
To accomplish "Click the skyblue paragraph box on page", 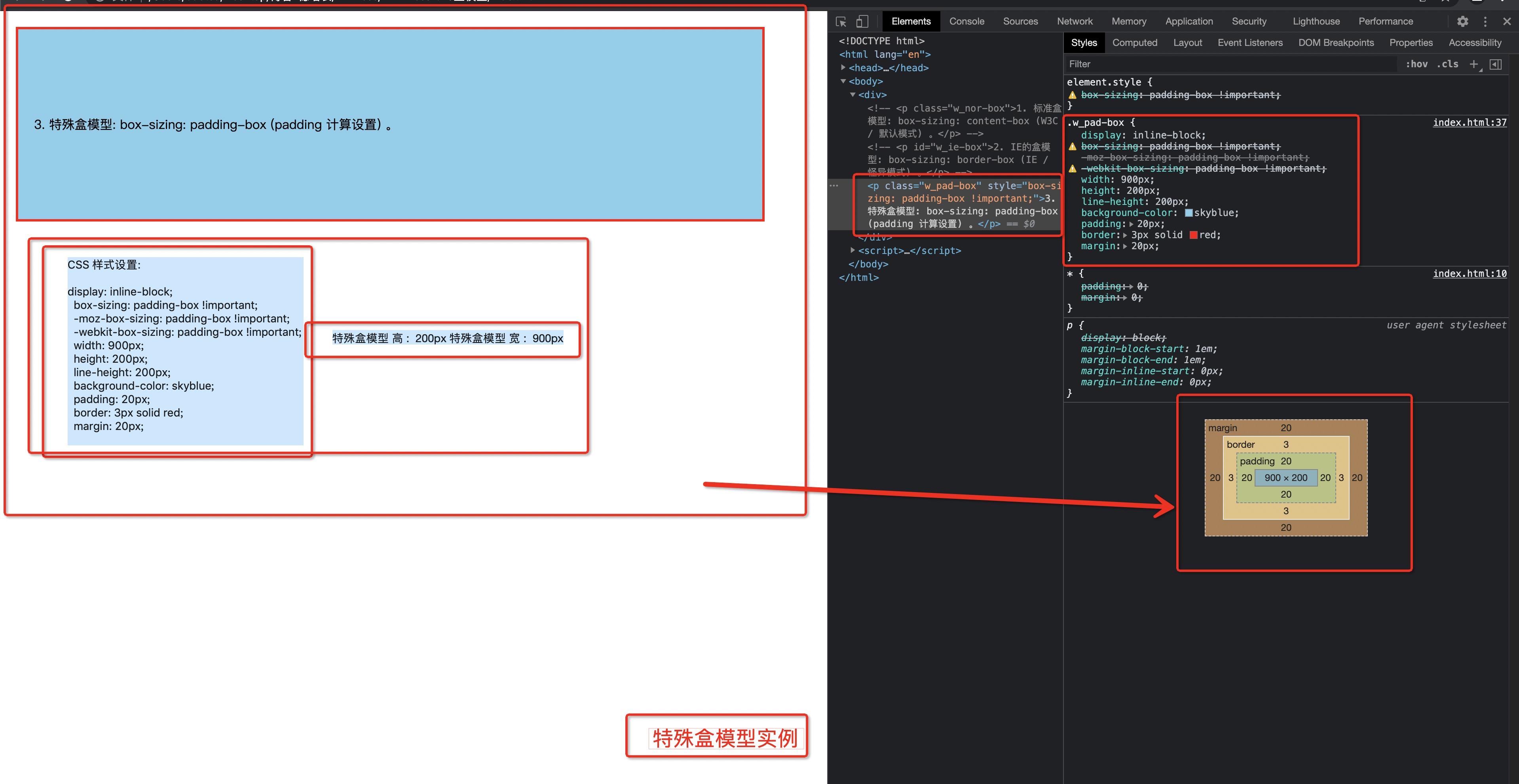I will tap(390, 124).
